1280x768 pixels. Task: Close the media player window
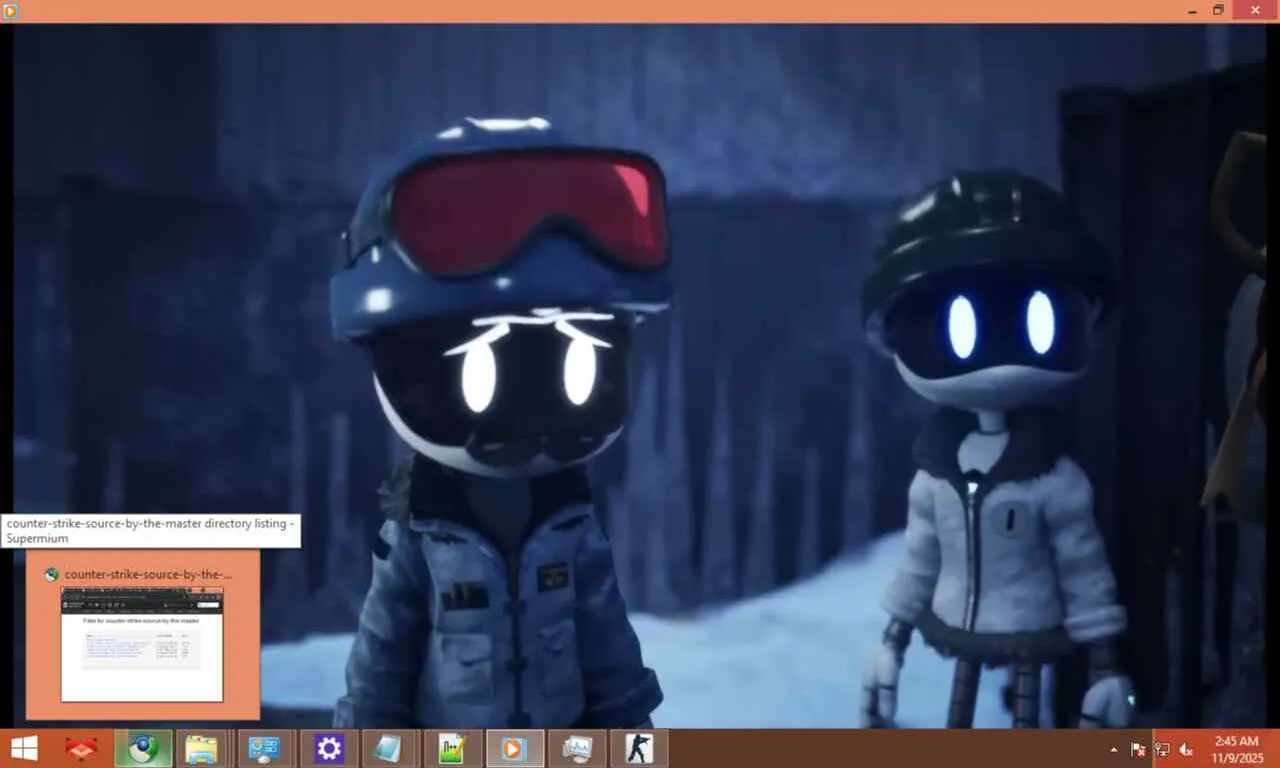1255,10
